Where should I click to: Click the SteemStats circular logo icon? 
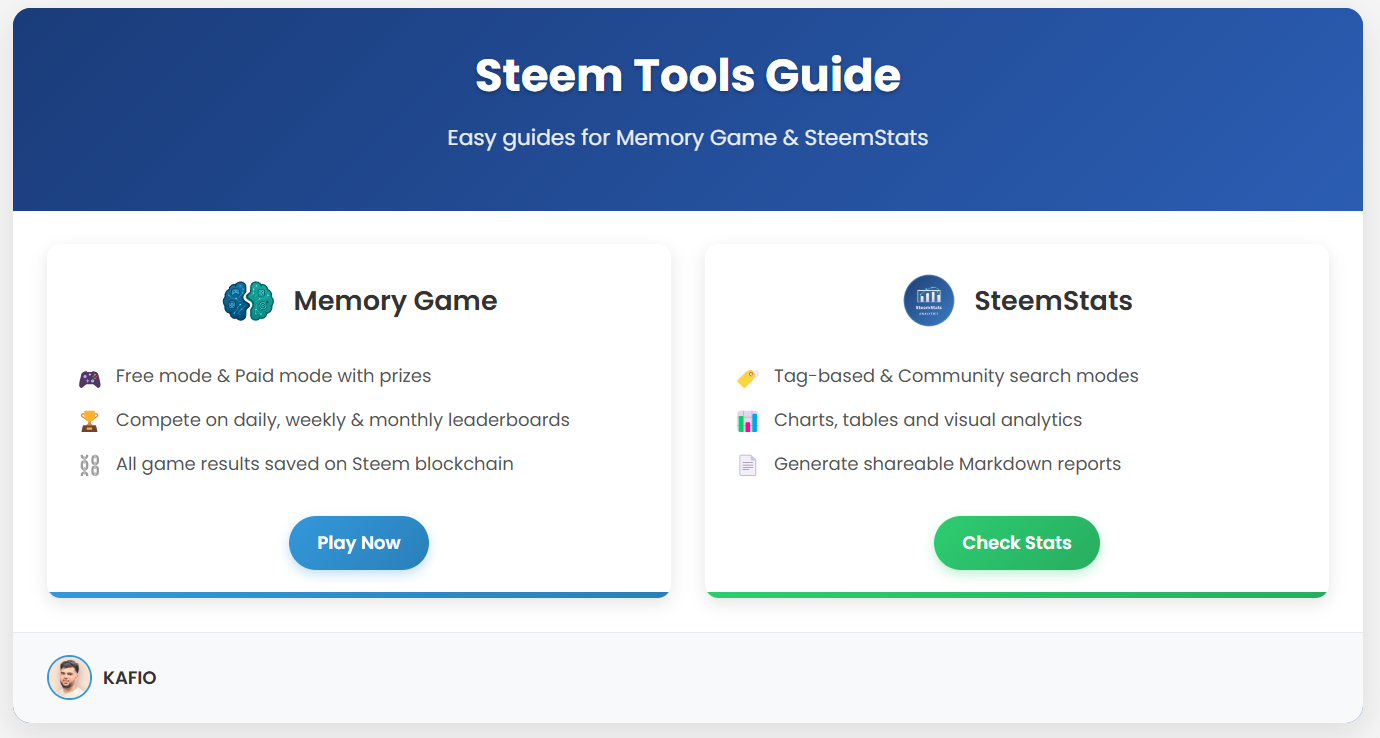(929, 301)
